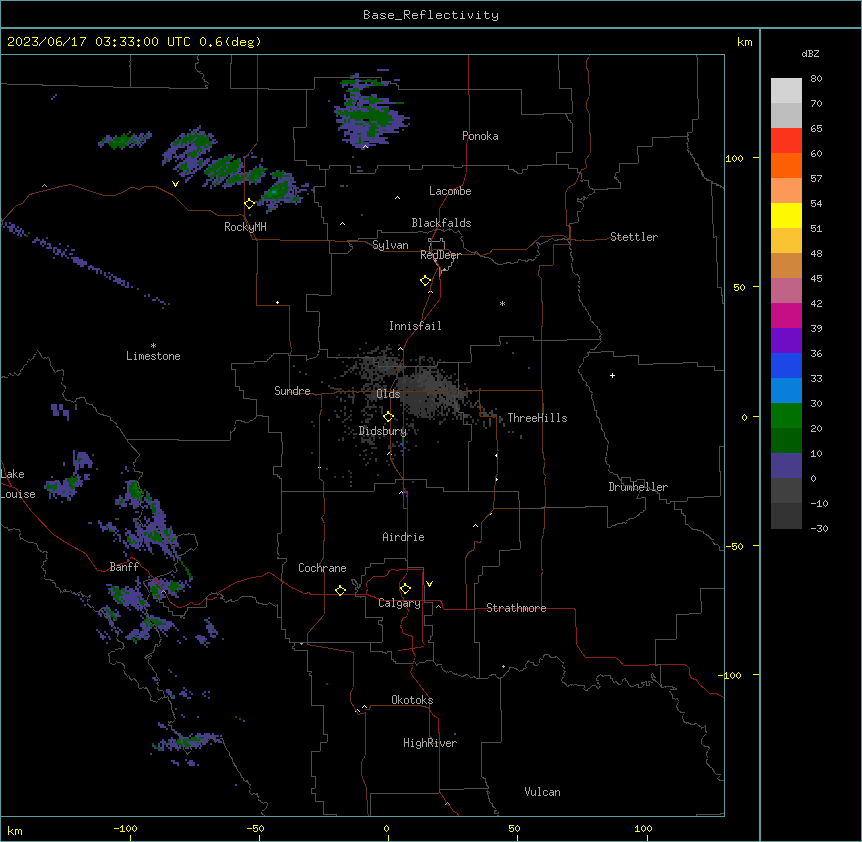Viewport: 862px width, 842px height.
Task: Click the 100 tick on right axis
Action: click(x=734, y=158)
